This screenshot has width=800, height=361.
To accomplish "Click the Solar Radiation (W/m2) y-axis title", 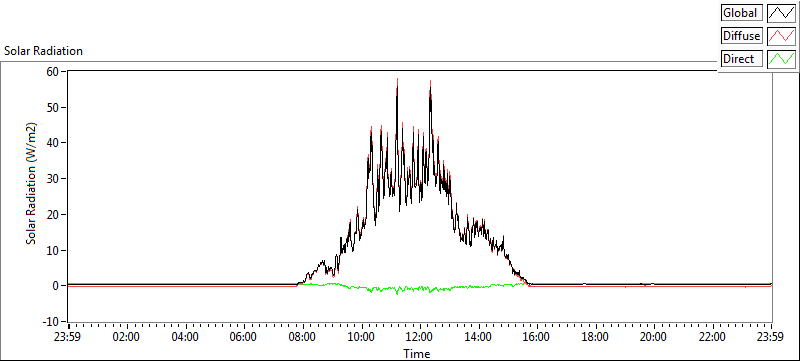I will pyautogui.click(x=32, y=184).
